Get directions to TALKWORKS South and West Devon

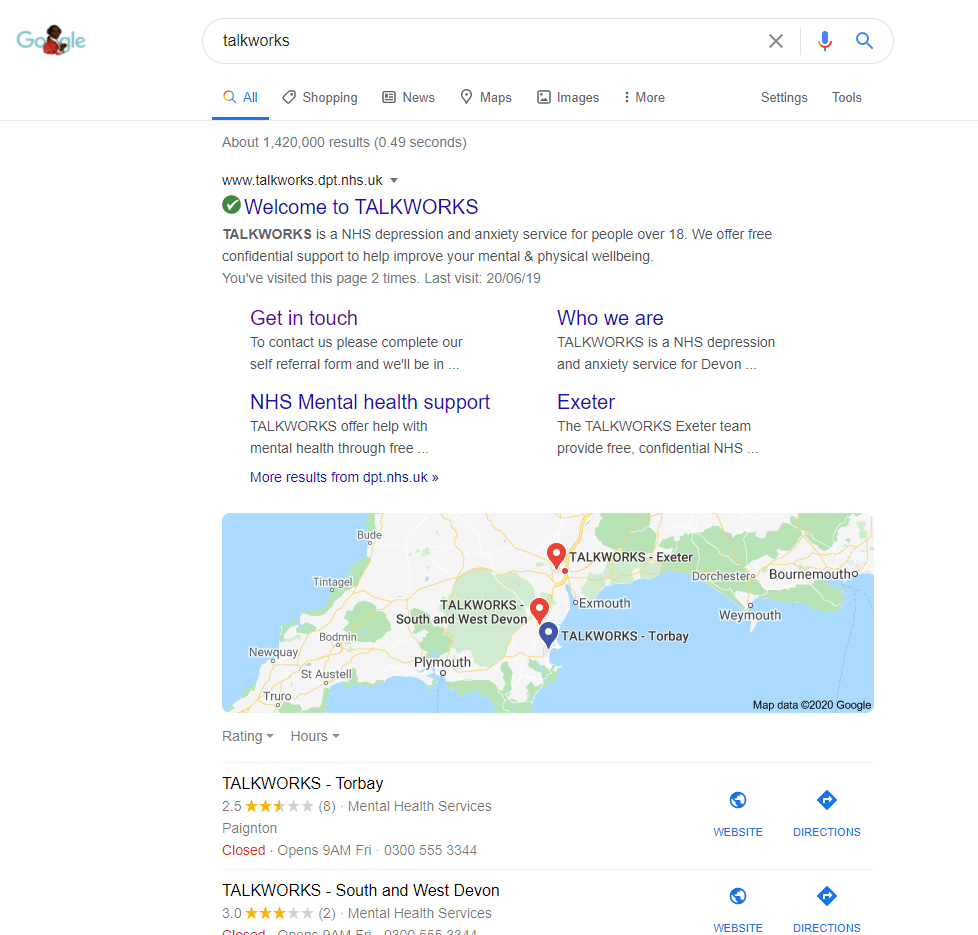(x=826, y=909)
